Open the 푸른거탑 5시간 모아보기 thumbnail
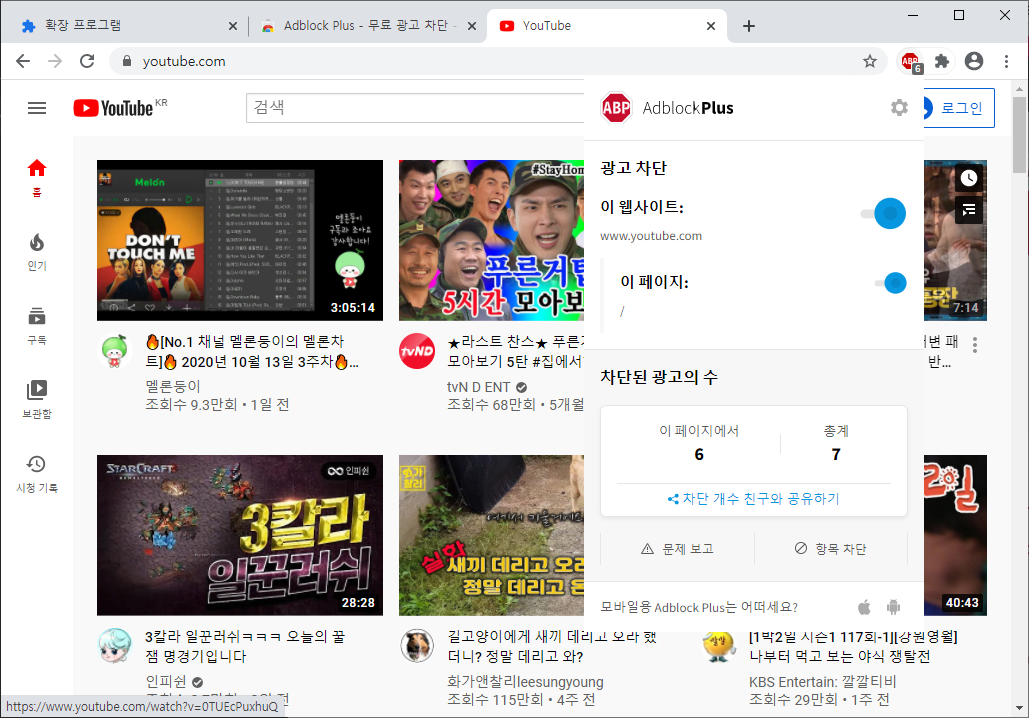The width and height of the screenshot is (1029, 718). (x=491, y=240)
